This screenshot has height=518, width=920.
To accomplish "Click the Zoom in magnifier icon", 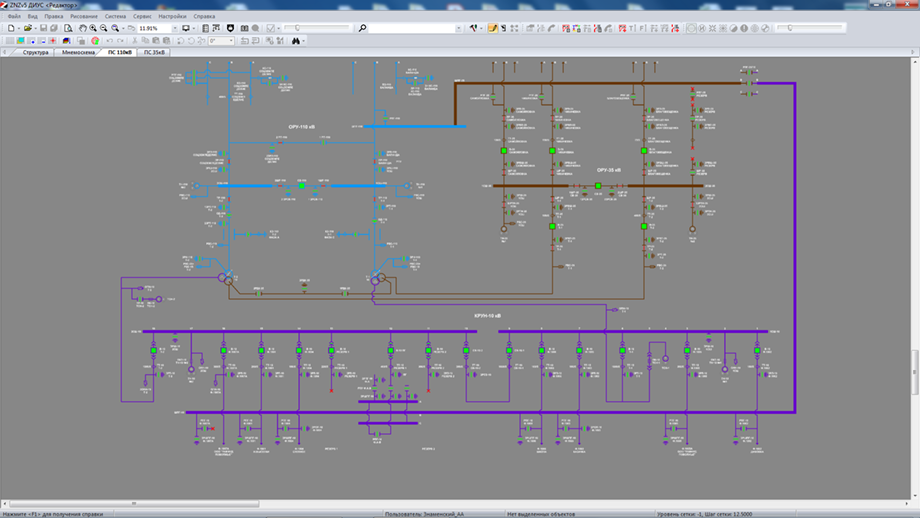I will coord(93,29).
